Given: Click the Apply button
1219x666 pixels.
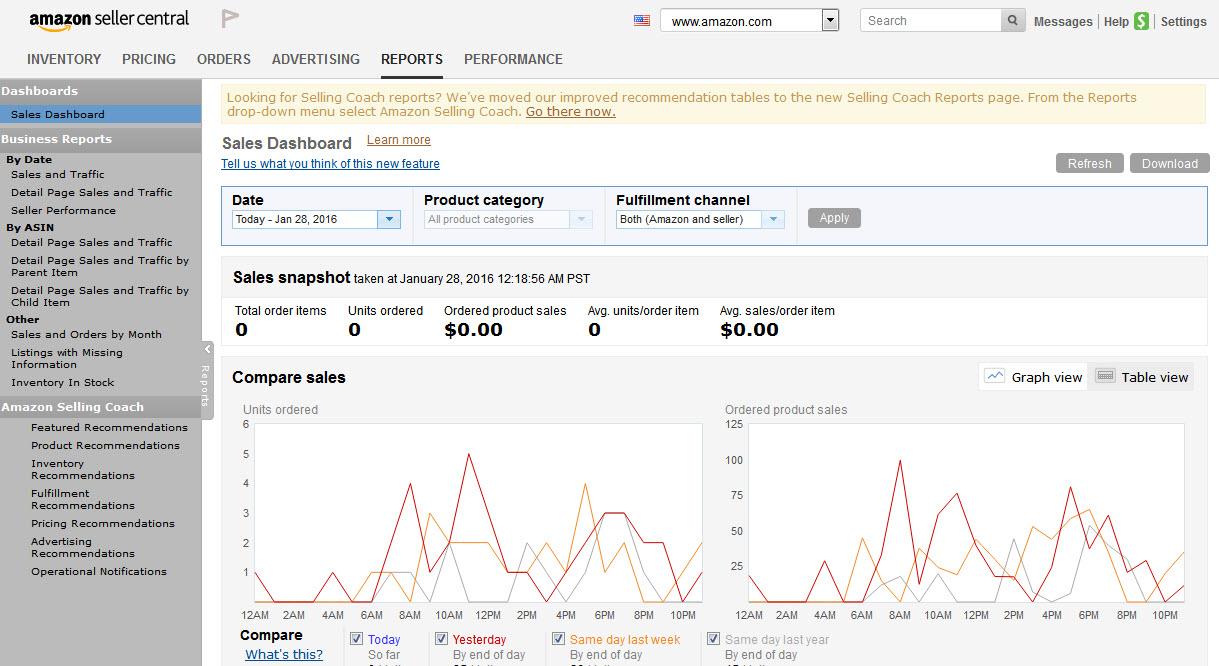Looking at the screenshot, I should click(x=833, y=217).
